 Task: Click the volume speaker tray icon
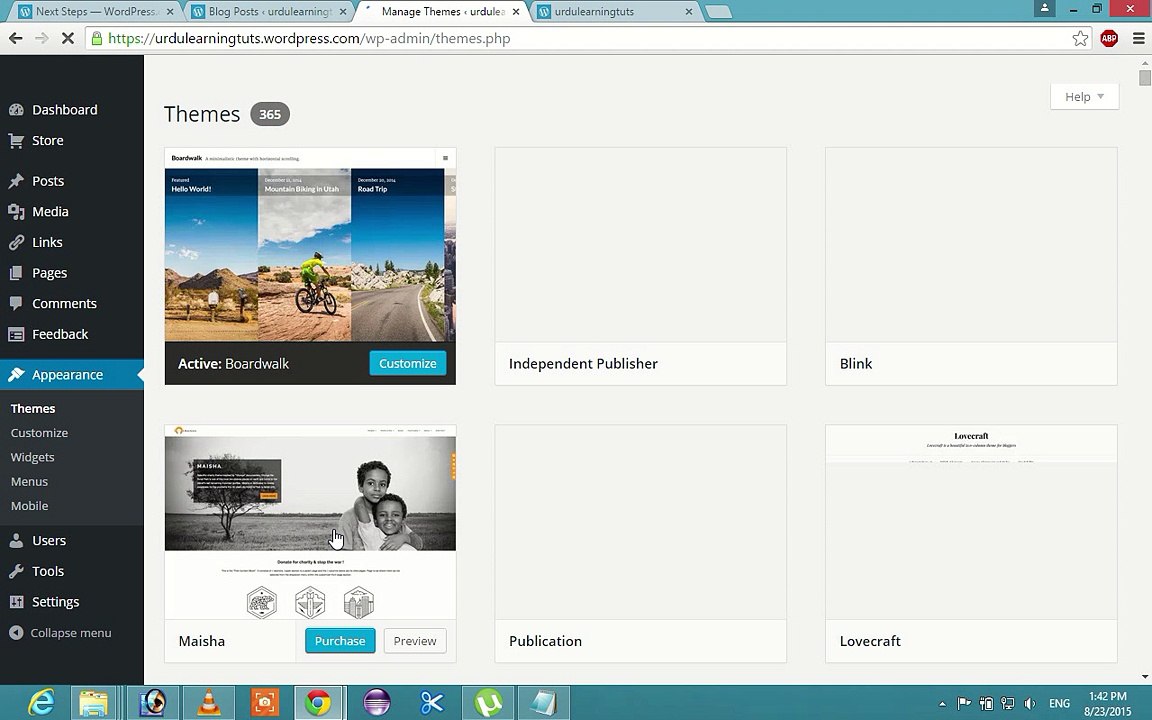coord(1030,704)
